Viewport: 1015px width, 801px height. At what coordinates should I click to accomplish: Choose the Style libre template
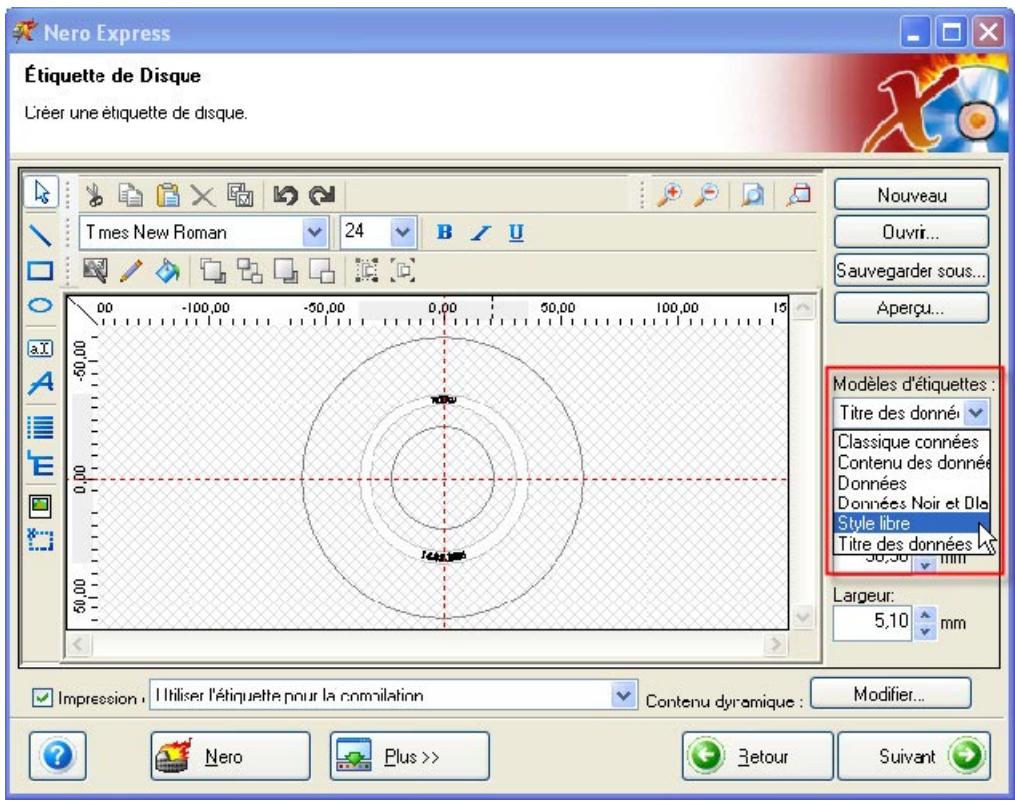click(x=911, y=523)
